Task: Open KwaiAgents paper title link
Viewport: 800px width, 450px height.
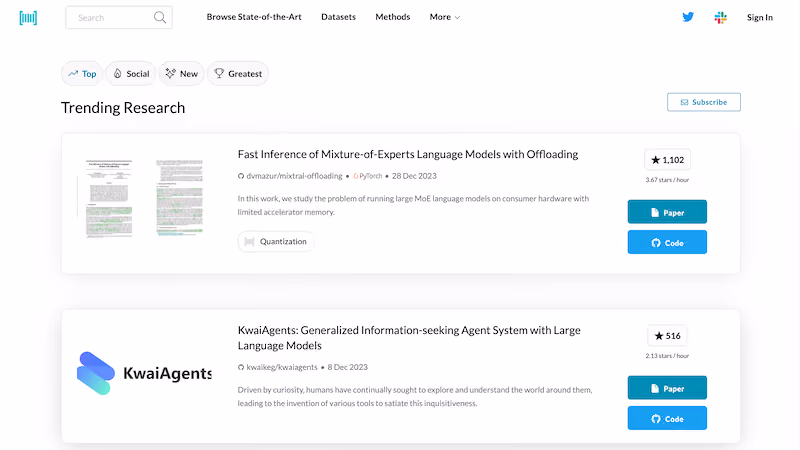Action: point(409,338)
